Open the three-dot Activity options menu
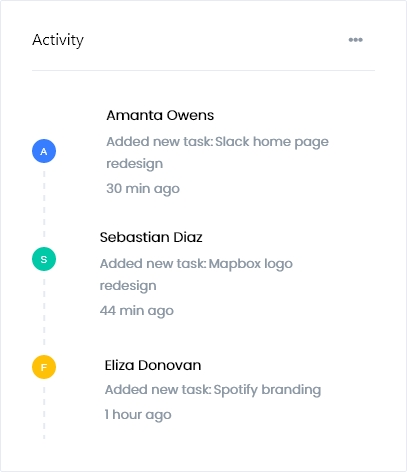The image size is (407, 472). [355, 40]
